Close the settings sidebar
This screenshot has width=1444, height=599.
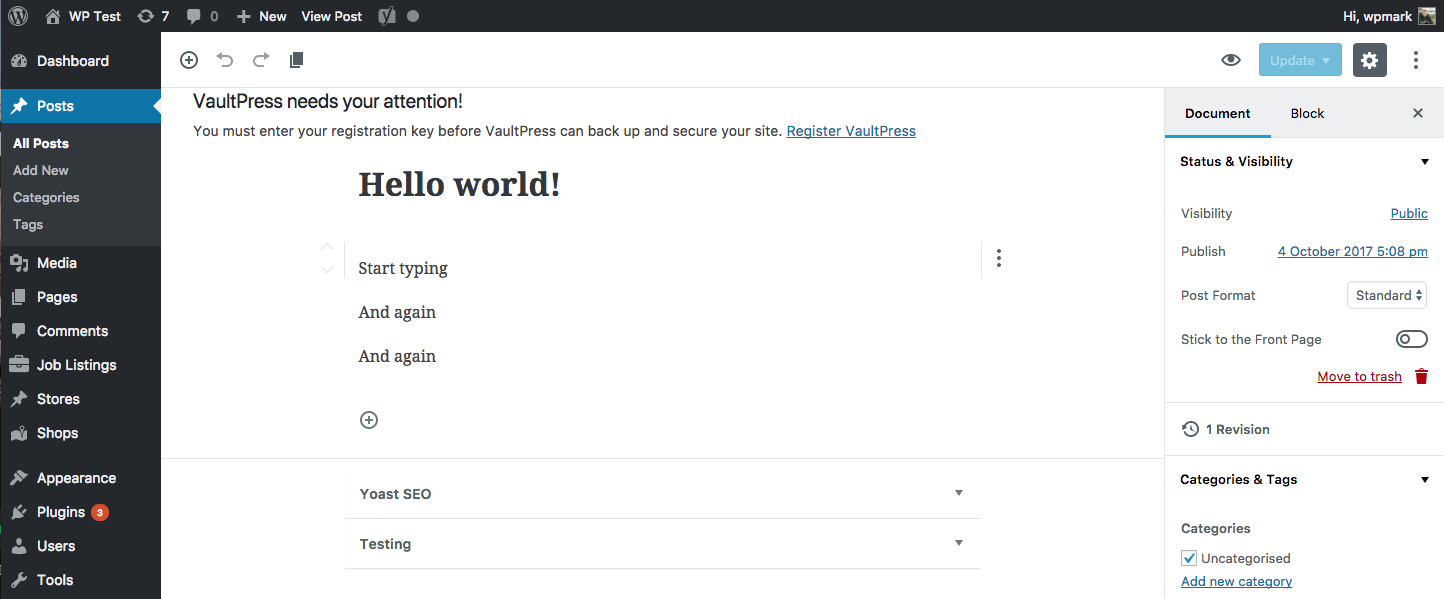point(1418,113)
